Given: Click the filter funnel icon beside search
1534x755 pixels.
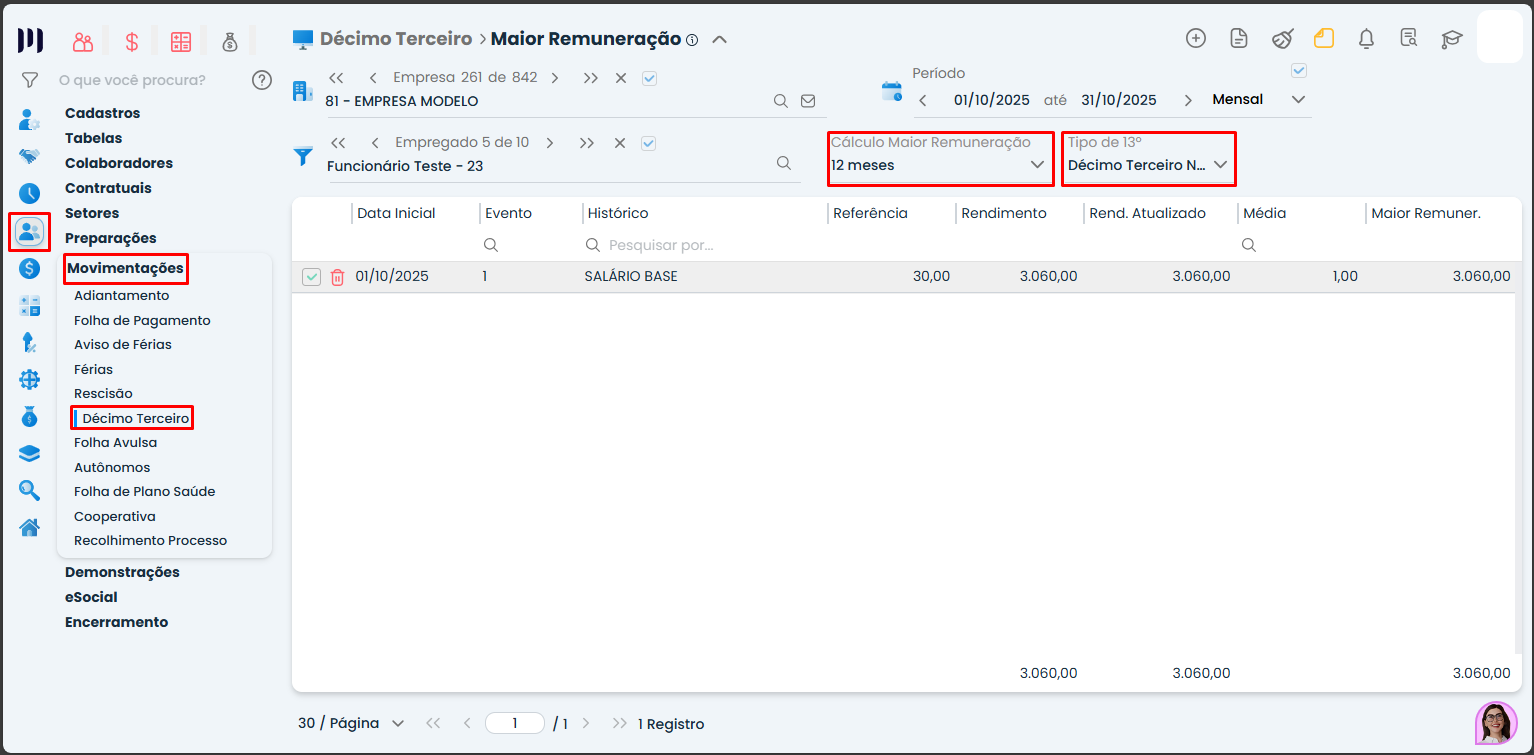Looking at the screenshot, I should point(30,80).
